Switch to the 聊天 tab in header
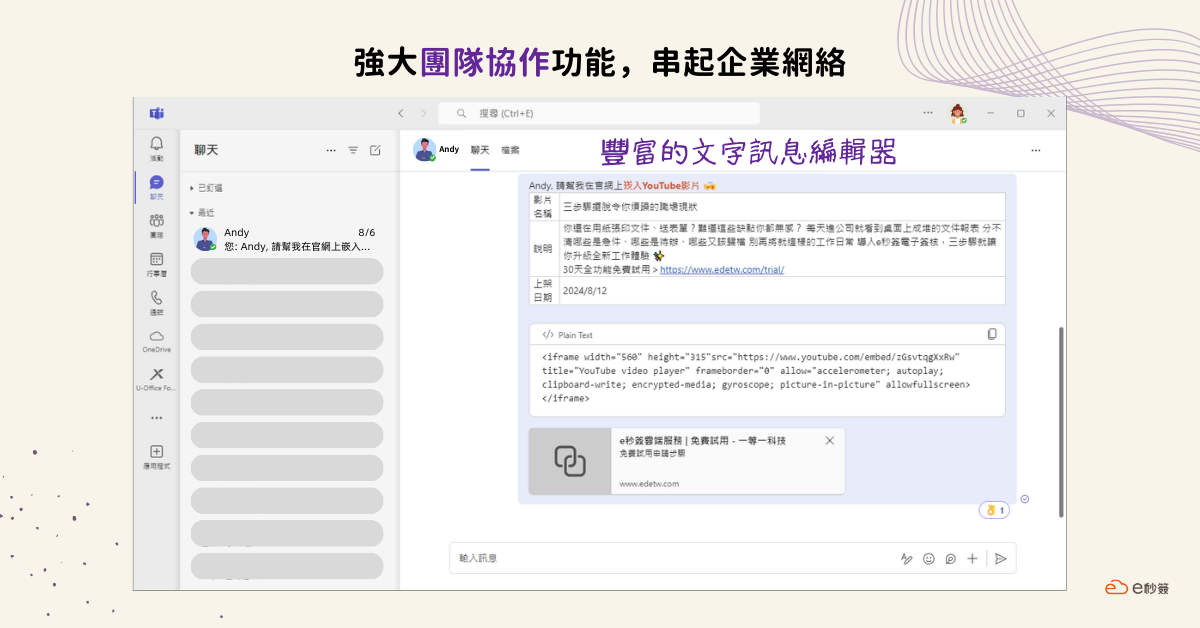The height and width of the screenshot is (628, 1200). 480,150
